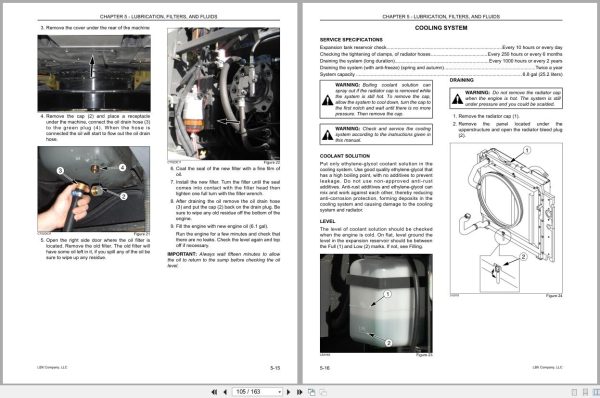Switch to single page layout icon
Image resolution: width=600 pixels, height=398 pixels.
point(574,392)
